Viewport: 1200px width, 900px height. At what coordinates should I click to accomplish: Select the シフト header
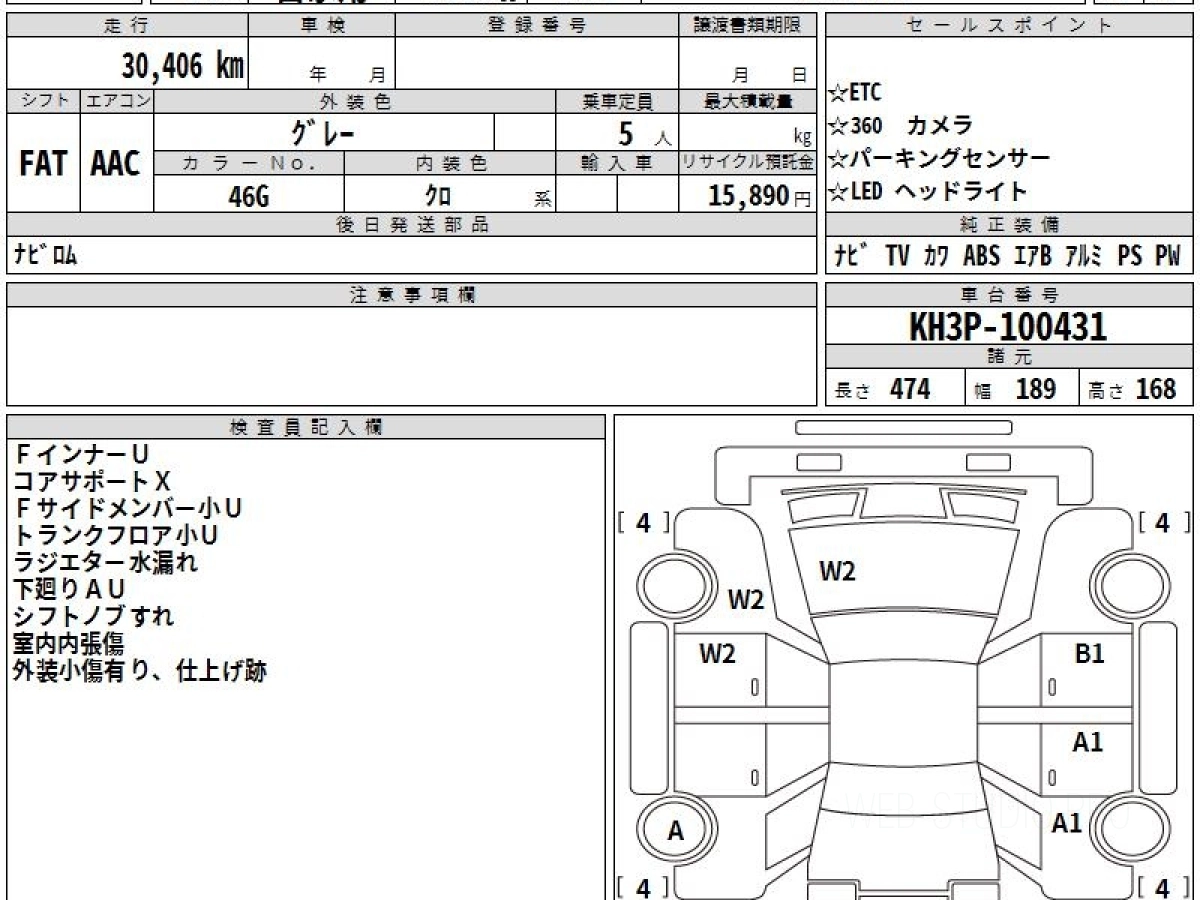(43, 101)
